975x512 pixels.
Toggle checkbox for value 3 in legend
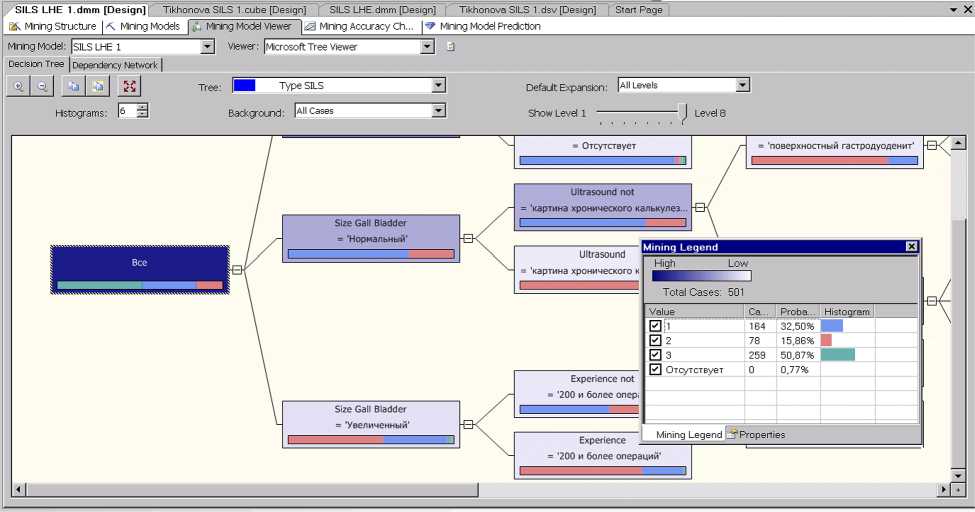655,355
